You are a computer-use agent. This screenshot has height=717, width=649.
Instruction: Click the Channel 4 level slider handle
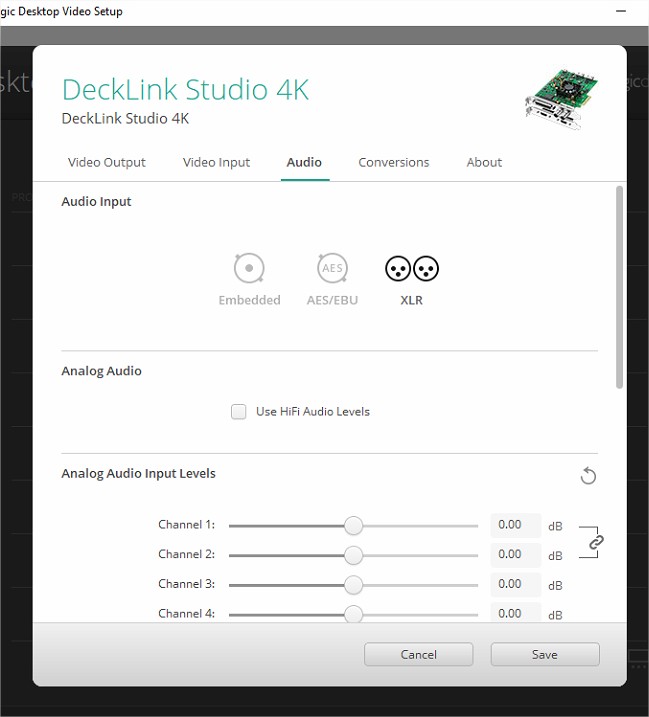[354, 614]
